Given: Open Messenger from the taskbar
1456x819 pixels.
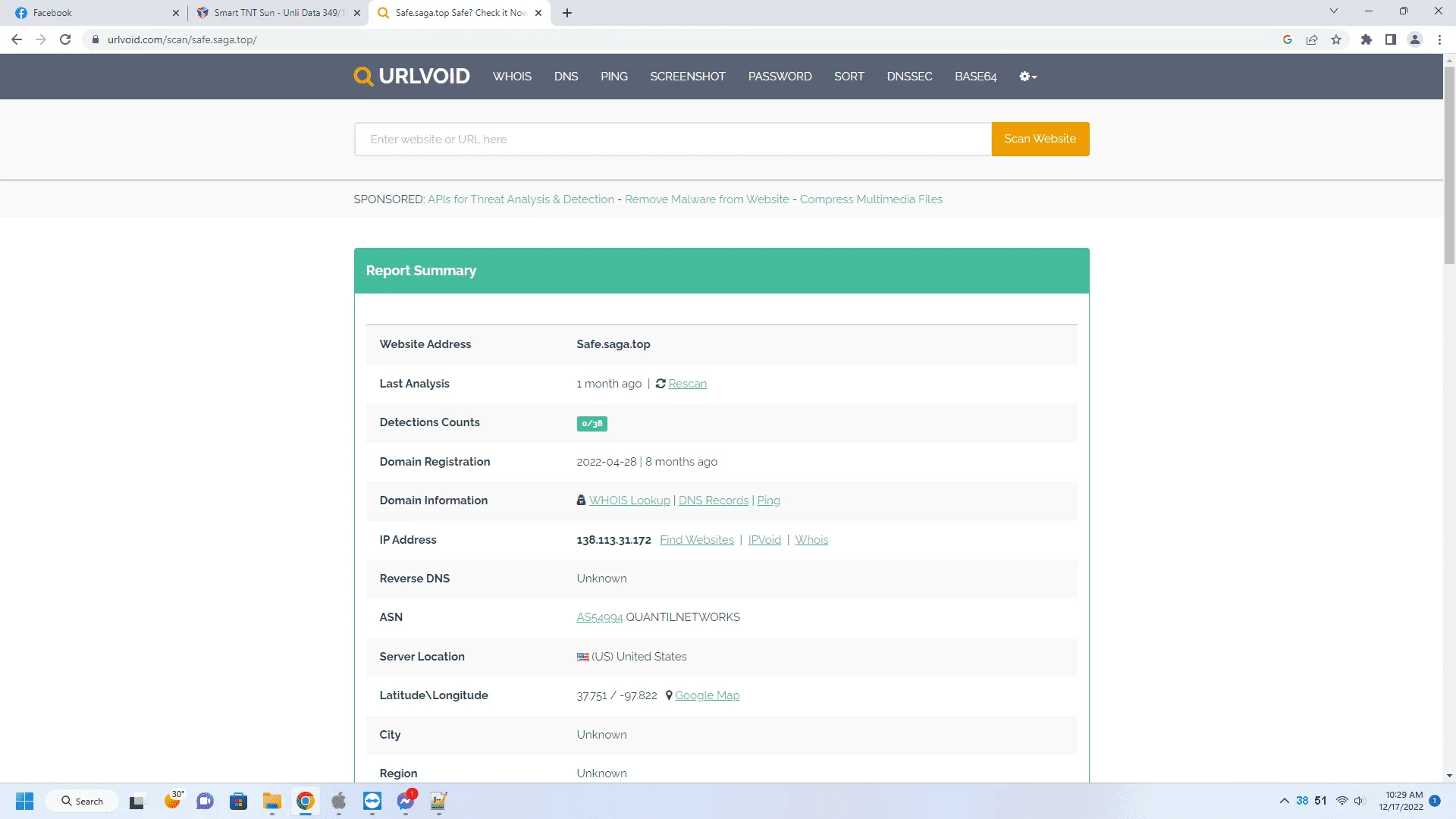Looking at the screenshot, I should click(406, 802).
